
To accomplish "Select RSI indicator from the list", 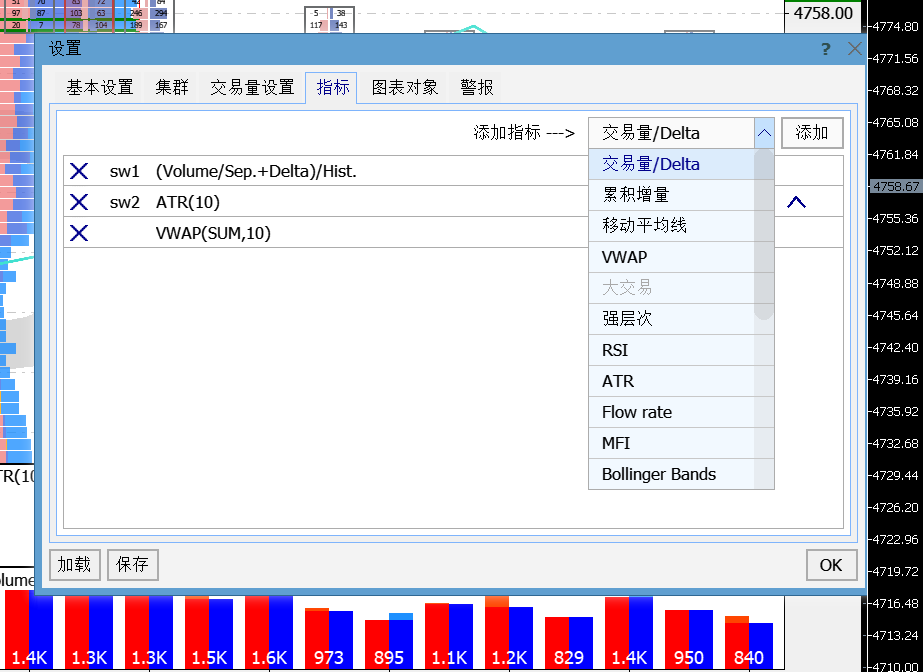I will pyautogui.click(x=615, y=350).
